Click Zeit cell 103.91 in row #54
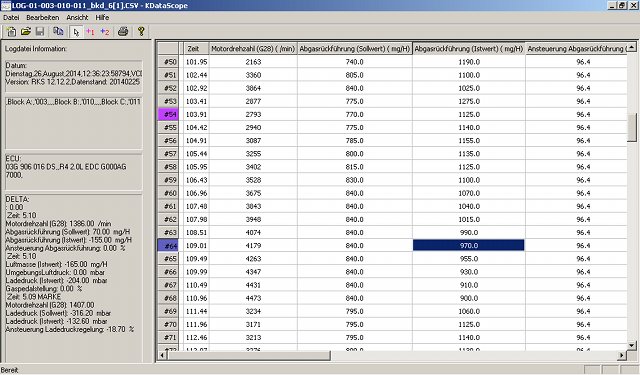The width and height of the screenshot is (640, 375). click(x=196, y=114)
